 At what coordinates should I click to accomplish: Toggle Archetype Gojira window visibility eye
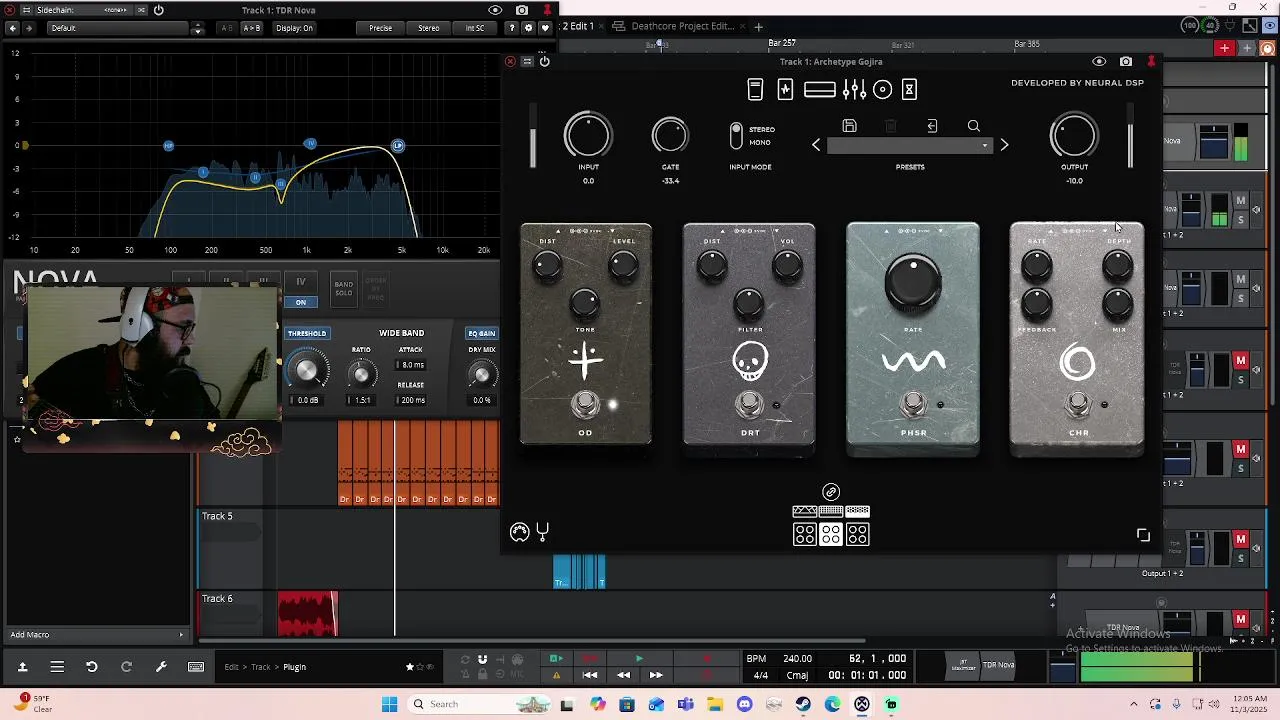[x=1099, y=62]
